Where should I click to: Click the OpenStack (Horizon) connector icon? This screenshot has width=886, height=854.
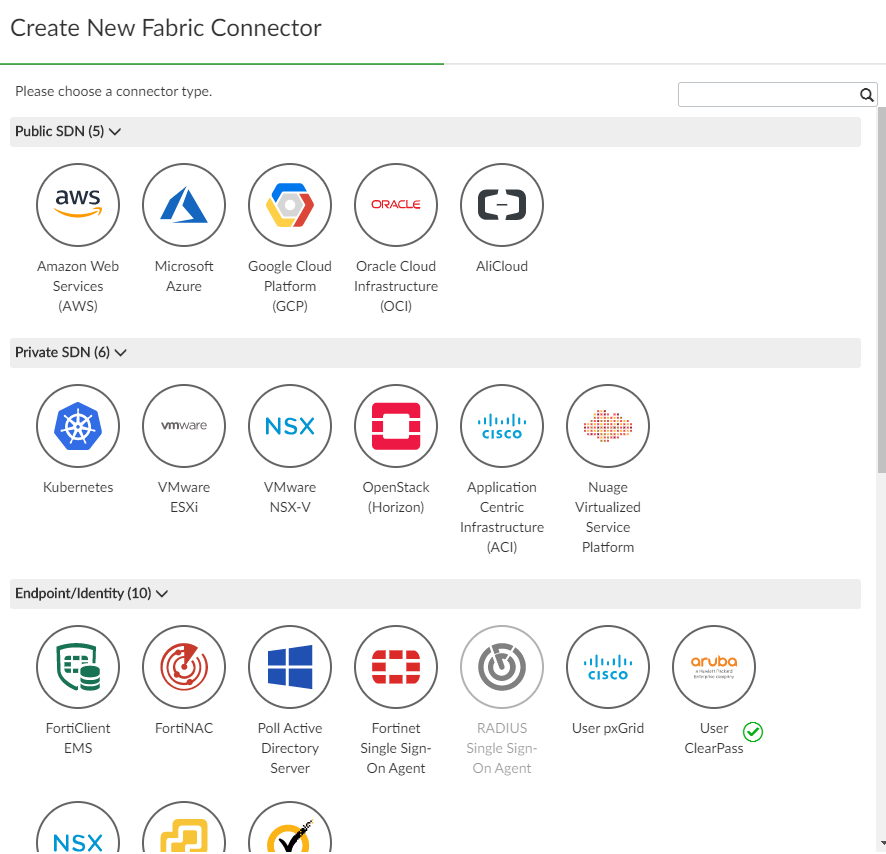[396, 426]
